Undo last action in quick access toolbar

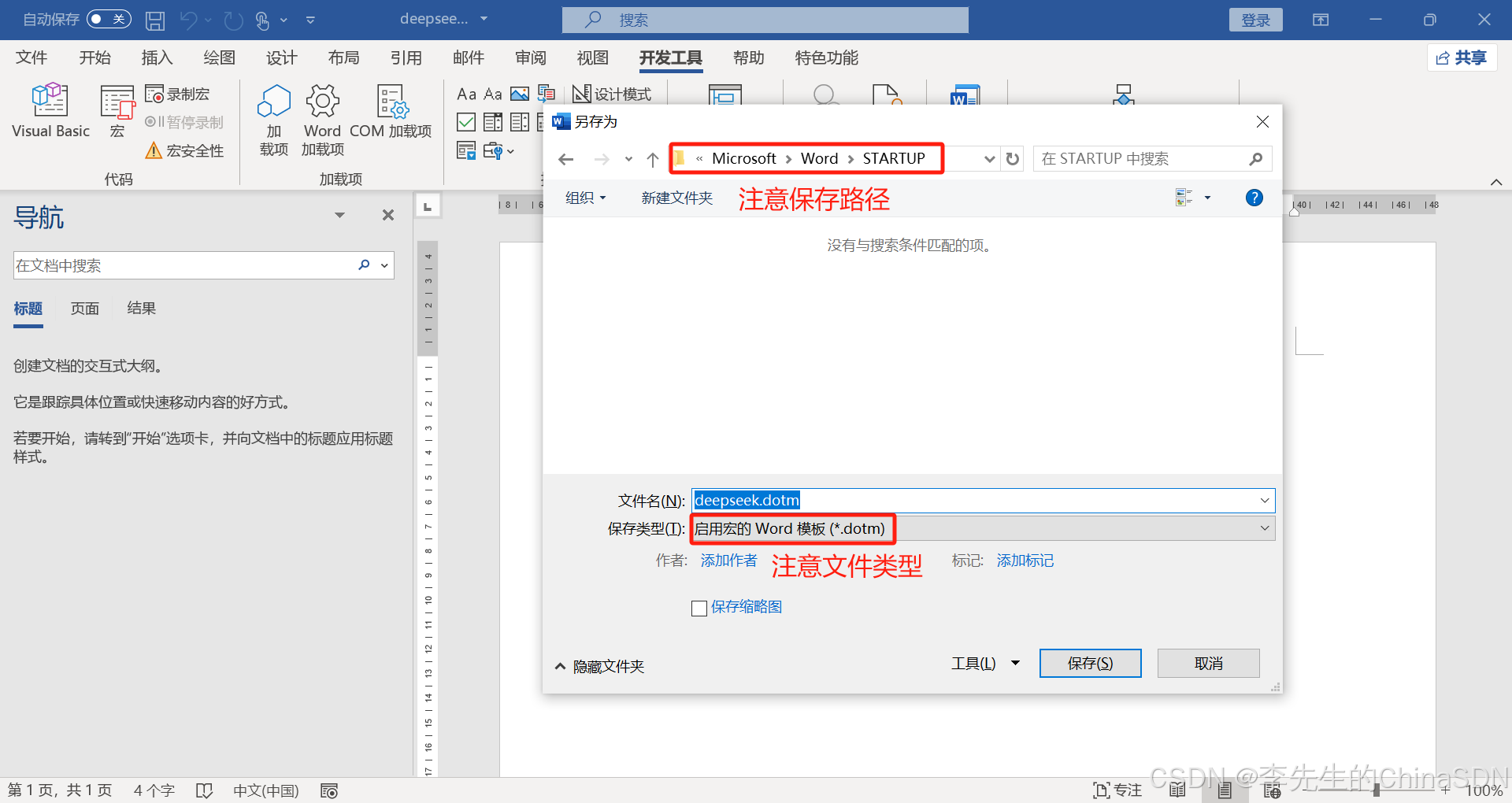point(188,20)
